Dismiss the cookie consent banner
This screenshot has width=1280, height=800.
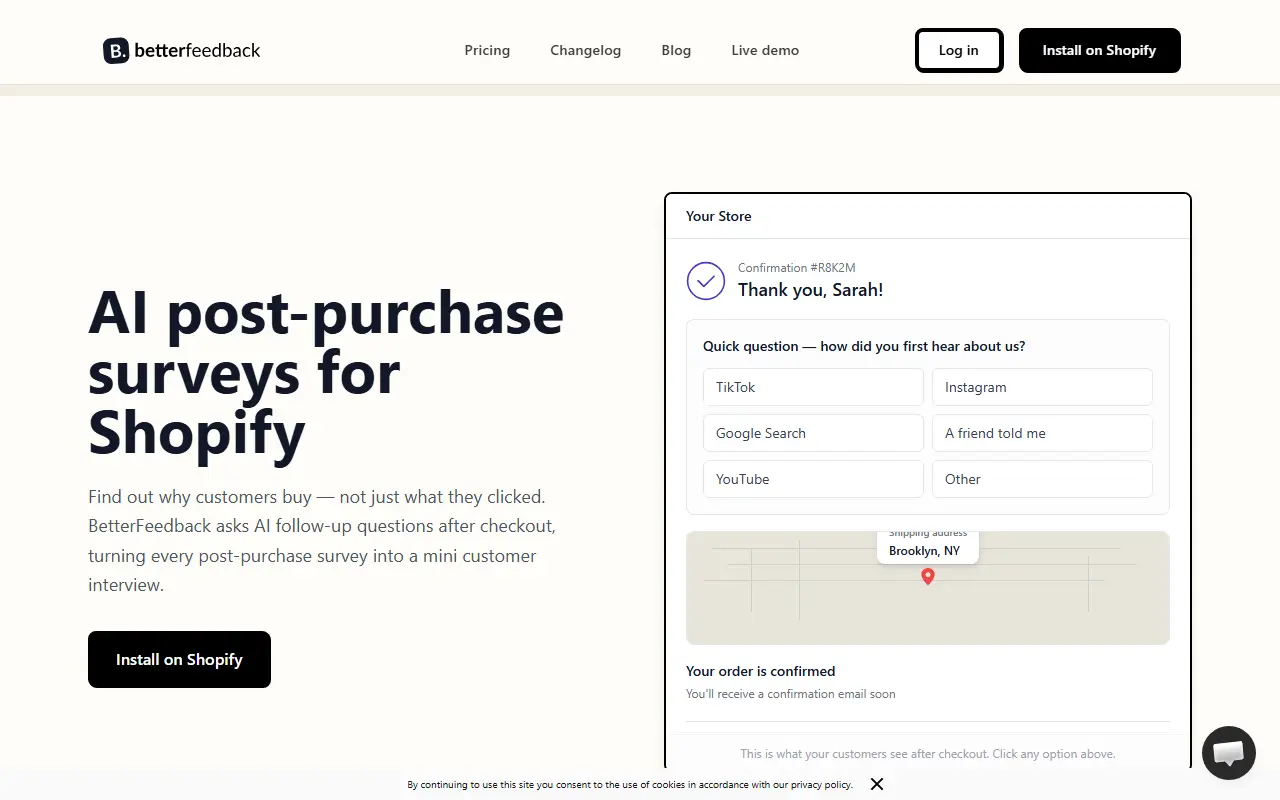coord(877,784)
